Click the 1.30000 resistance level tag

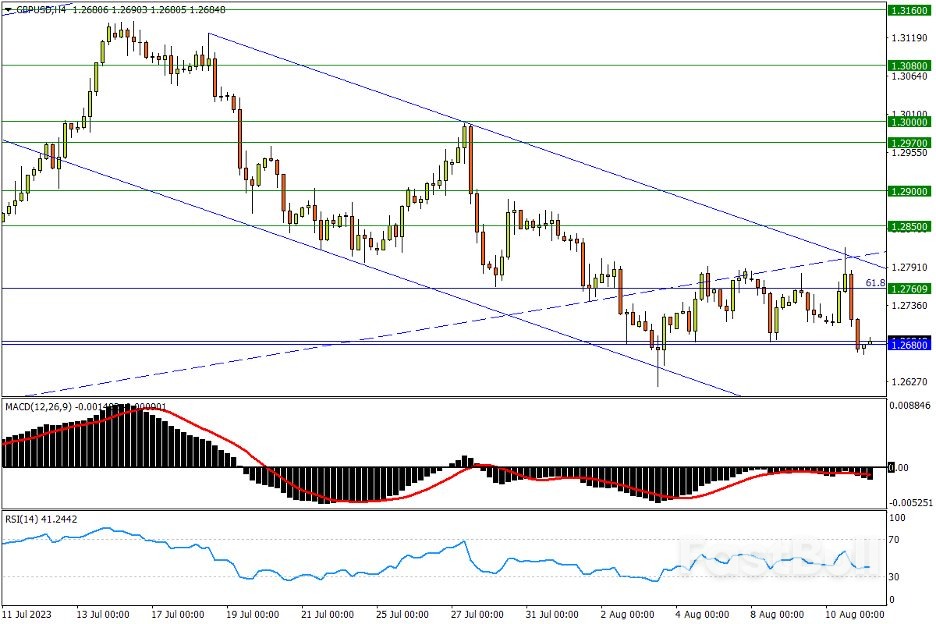click(909, 121)
